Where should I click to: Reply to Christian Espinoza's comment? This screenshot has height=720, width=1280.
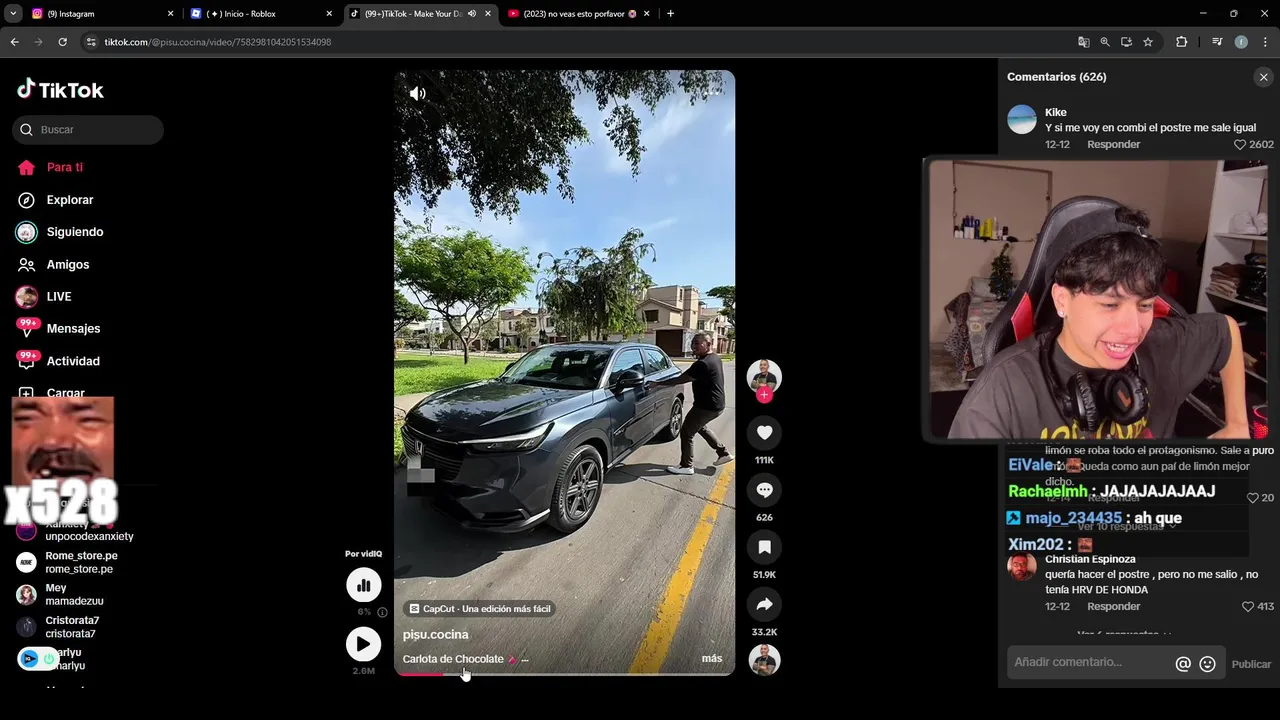coord(1113,607)
